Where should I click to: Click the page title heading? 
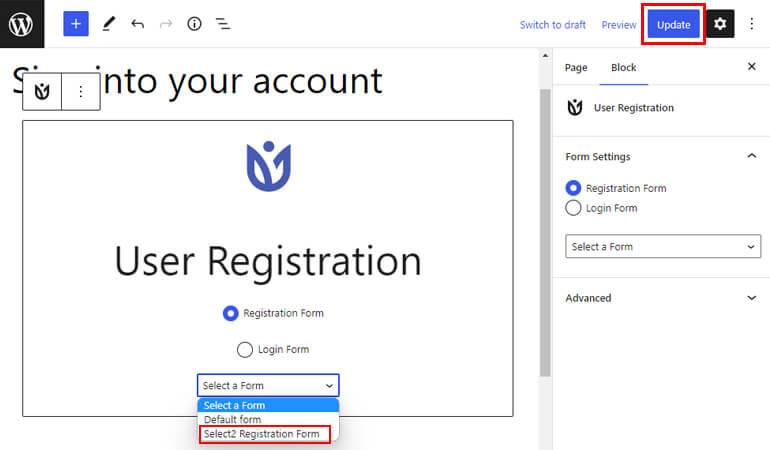coord(197,81)
